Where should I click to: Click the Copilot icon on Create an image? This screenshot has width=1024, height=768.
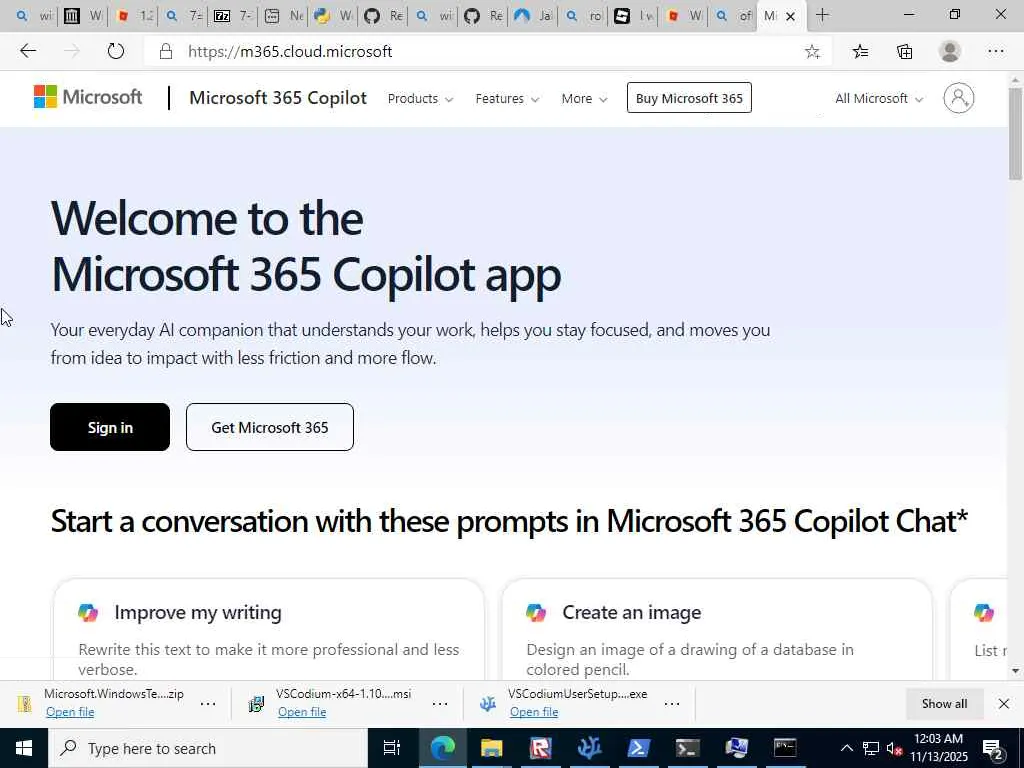pyautogui.click(x=536, y=613)
